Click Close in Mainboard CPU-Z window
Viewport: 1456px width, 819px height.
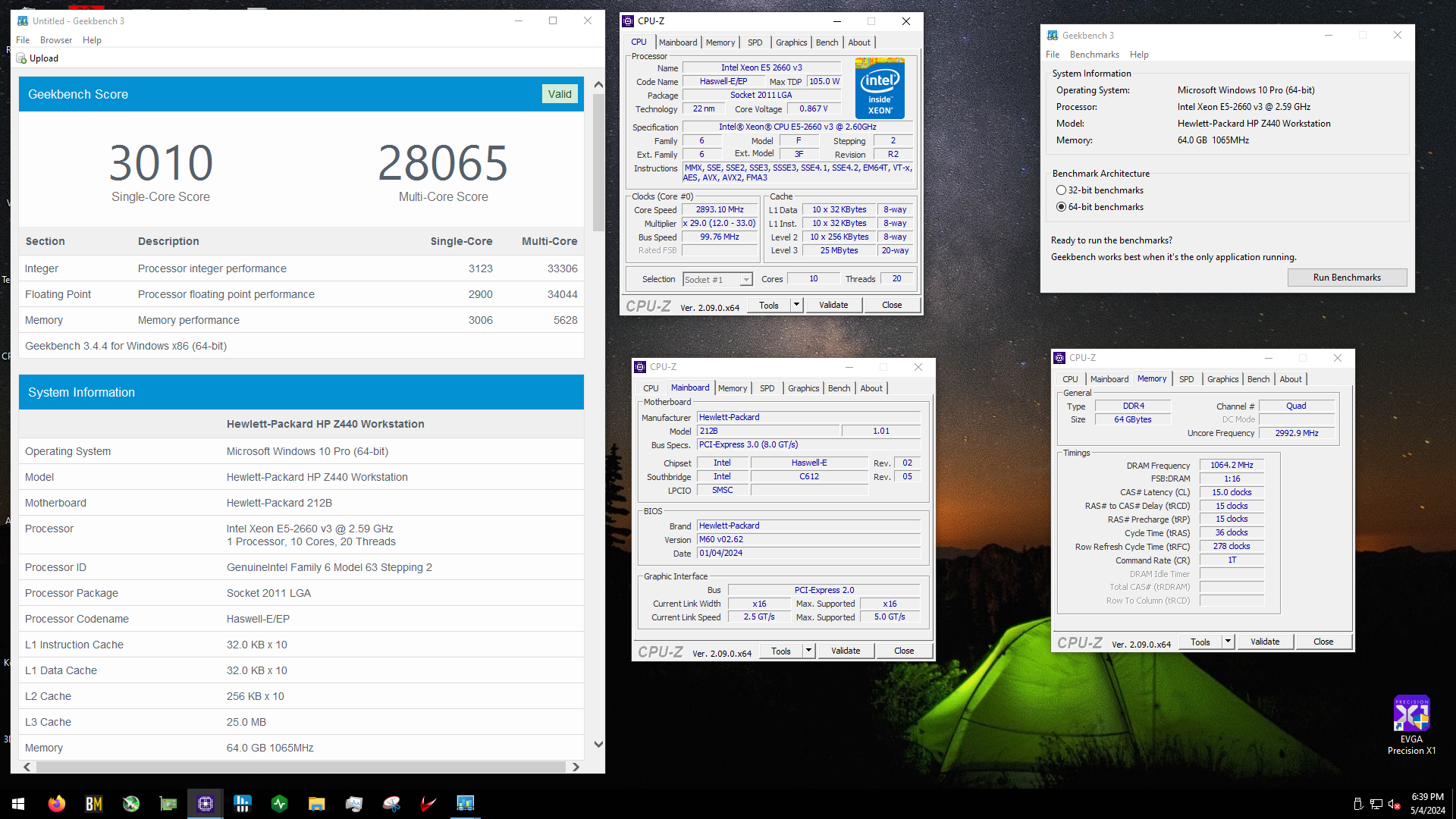(x=904, y=651)
